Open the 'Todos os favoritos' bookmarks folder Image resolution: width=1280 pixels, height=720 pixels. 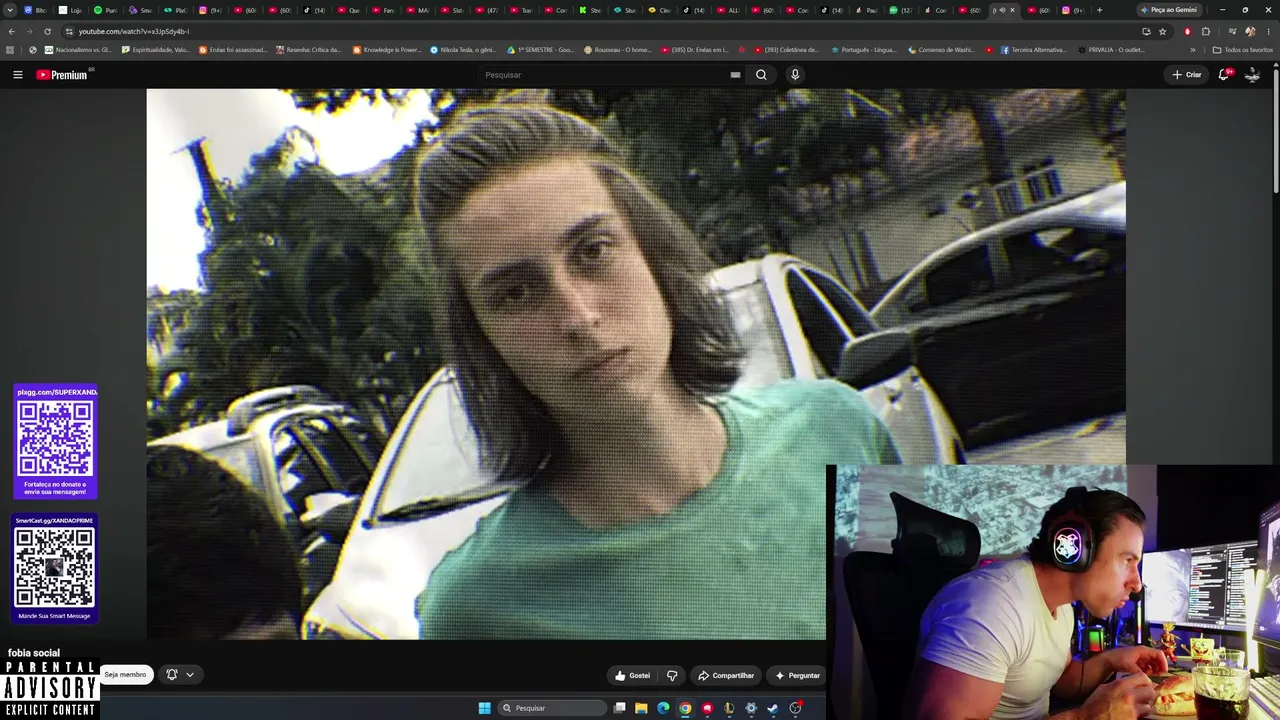tap(1243, 50)
